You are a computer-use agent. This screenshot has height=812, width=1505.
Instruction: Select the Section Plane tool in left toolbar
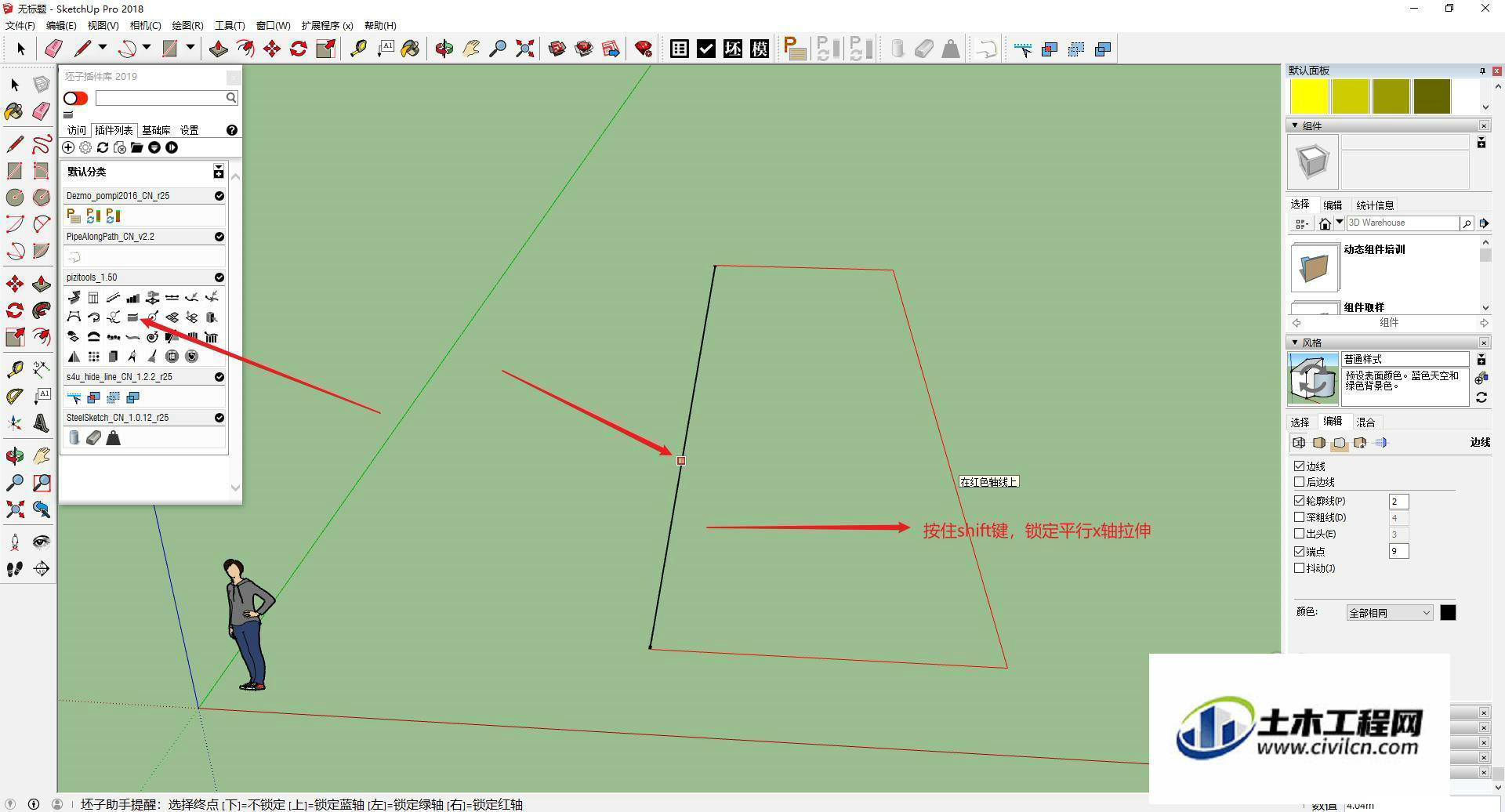[42, 569]
